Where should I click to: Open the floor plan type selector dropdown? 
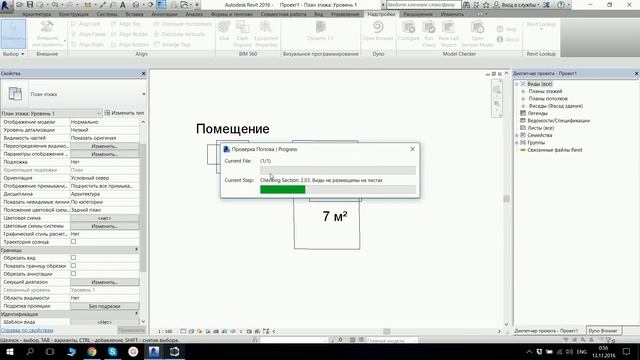(144, 94)
